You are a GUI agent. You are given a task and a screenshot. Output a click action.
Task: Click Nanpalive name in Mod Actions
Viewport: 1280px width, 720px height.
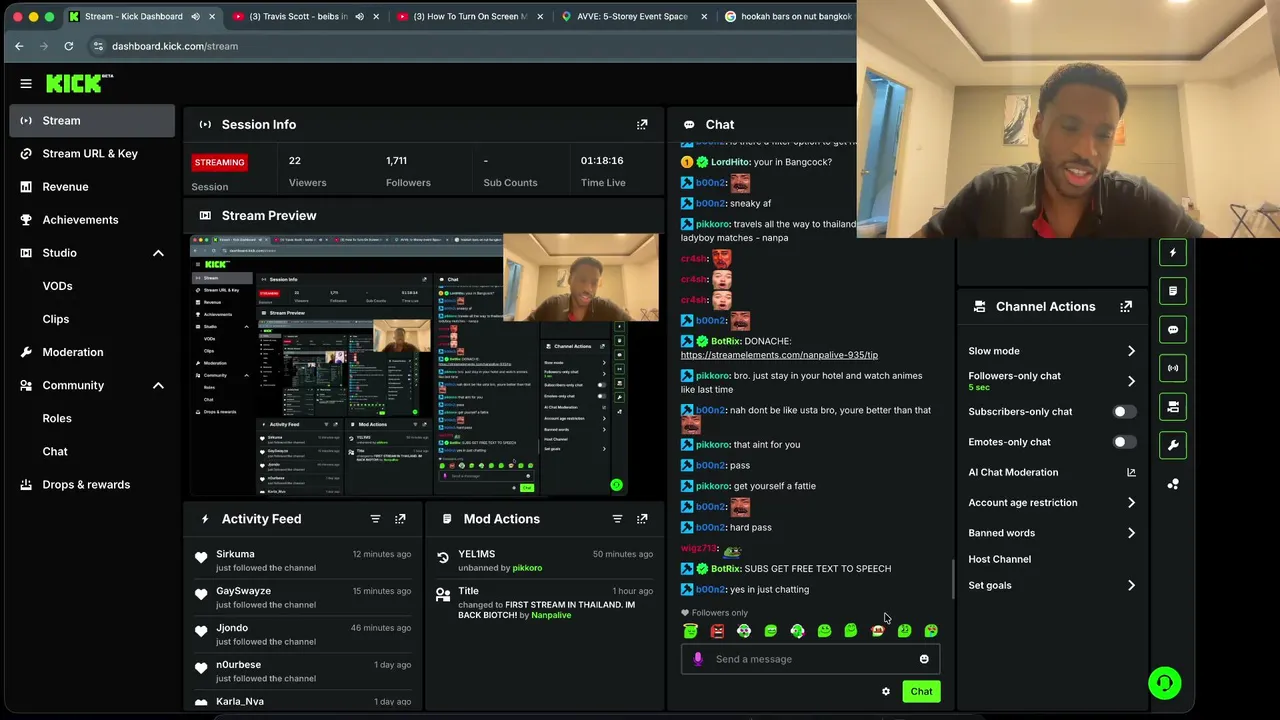click(551, 615)
